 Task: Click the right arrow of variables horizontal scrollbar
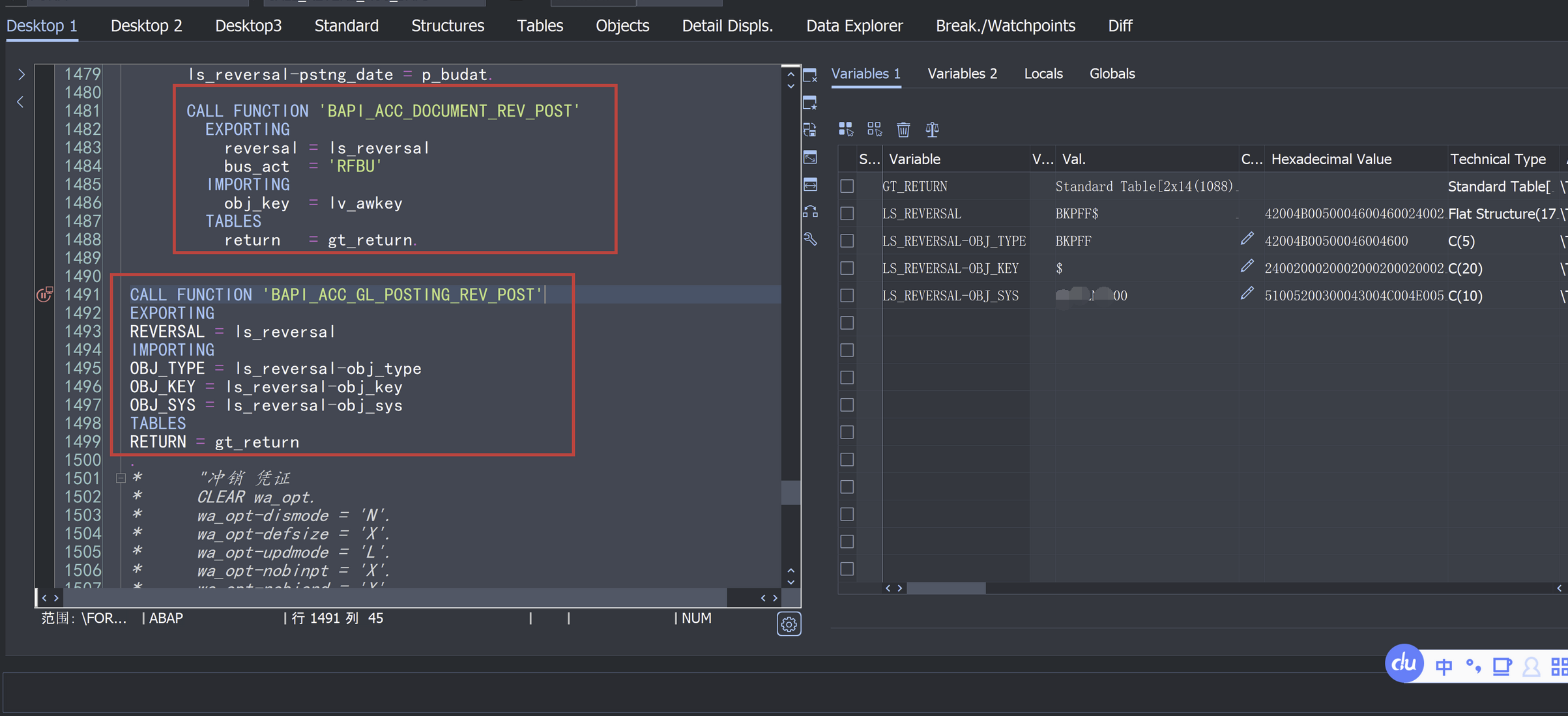[x=900, y=588]
